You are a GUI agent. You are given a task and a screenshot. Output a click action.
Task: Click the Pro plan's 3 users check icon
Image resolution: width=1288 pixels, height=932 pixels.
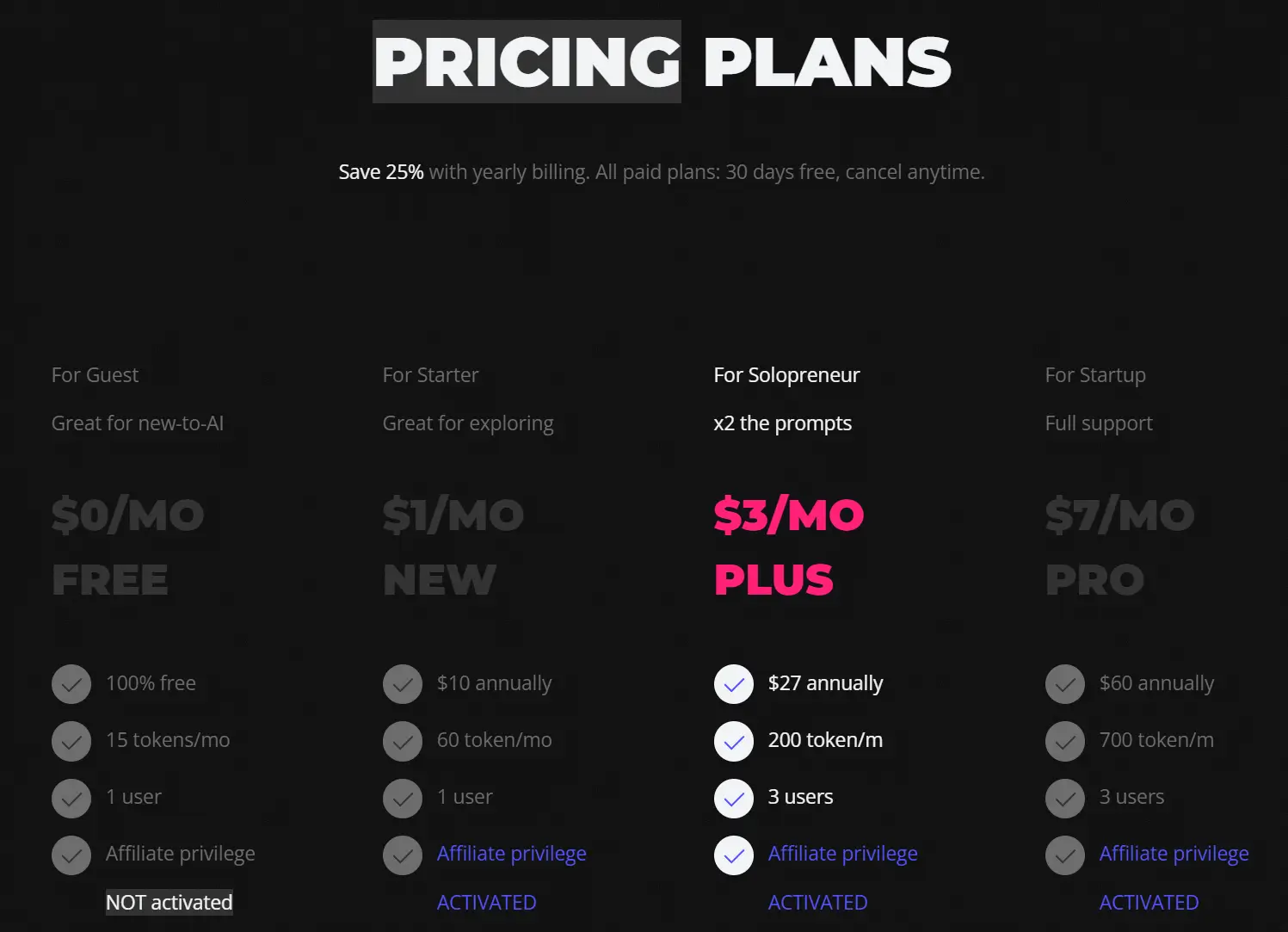tap(1065, 799)
